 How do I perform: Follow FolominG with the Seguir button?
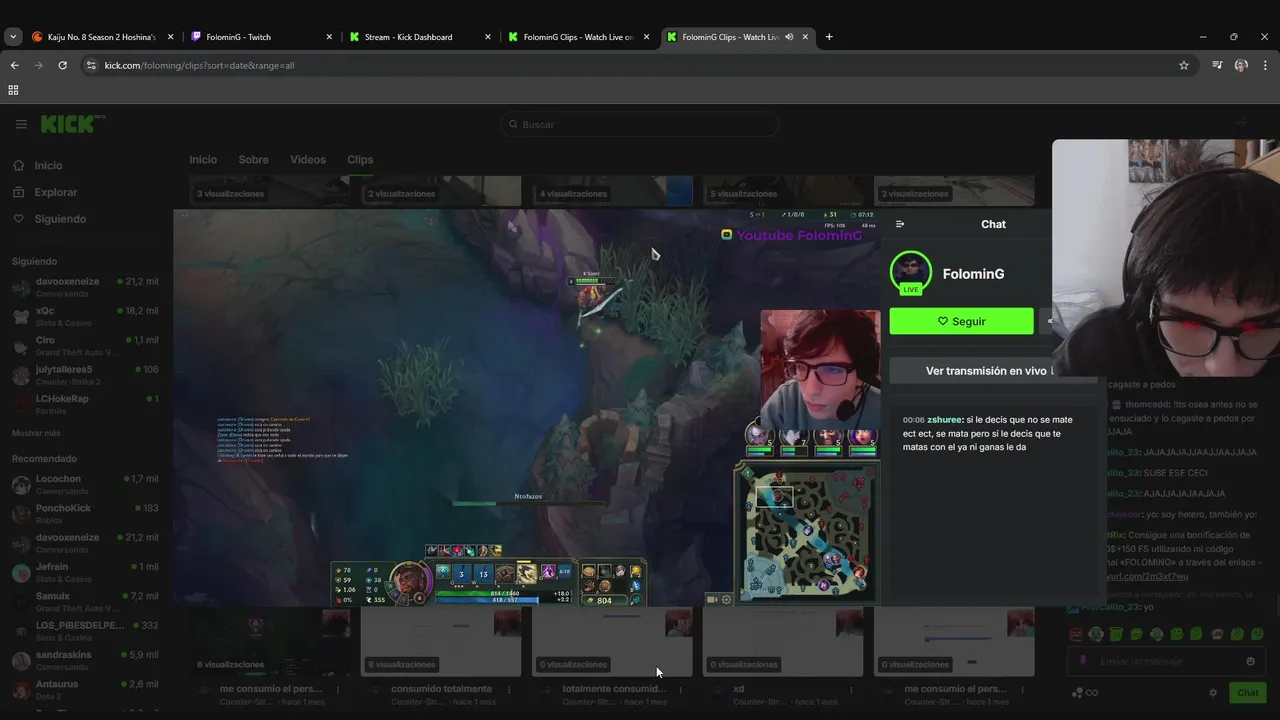961,321
